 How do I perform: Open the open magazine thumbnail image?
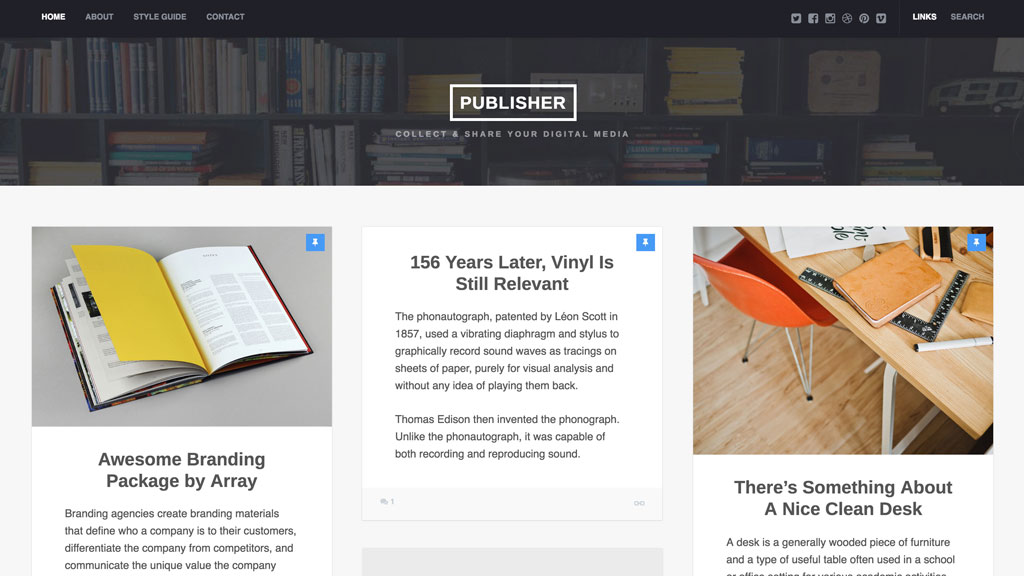[182, 327]
